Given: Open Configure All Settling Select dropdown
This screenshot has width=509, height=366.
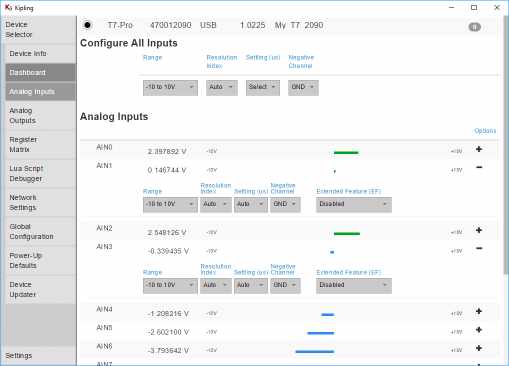Looking at the screenshot, I should click(x=263, y=88).
